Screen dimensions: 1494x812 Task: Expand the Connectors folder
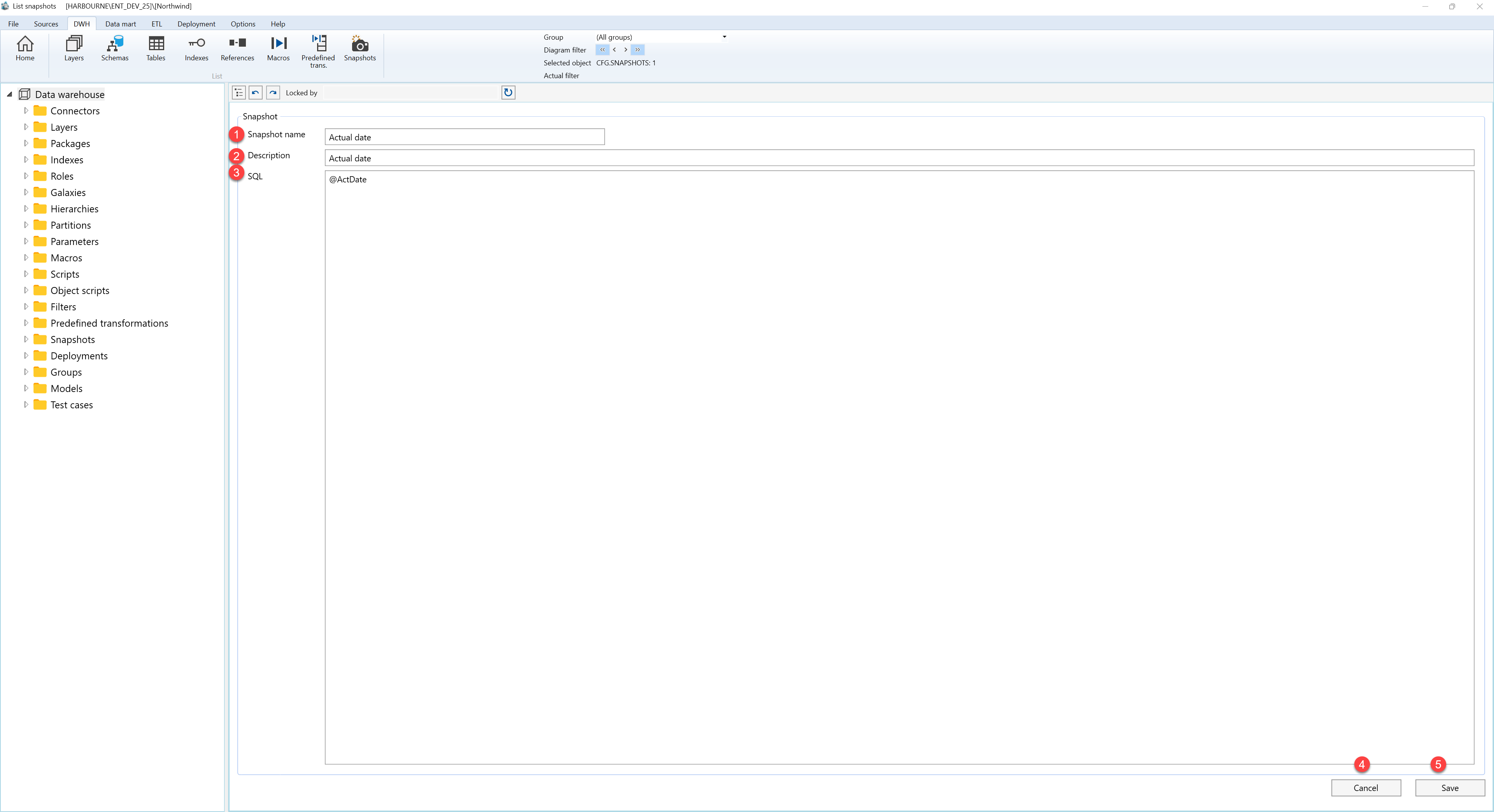coord(26,110)
